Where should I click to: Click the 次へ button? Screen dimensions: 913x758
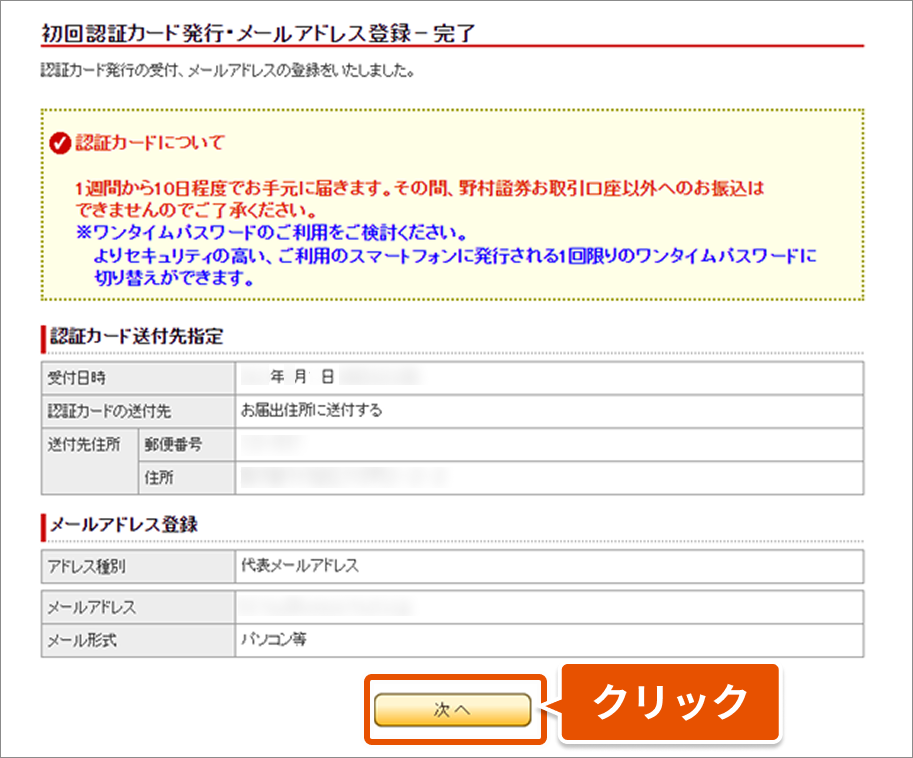pyautogui.click(x=452, y=708)
